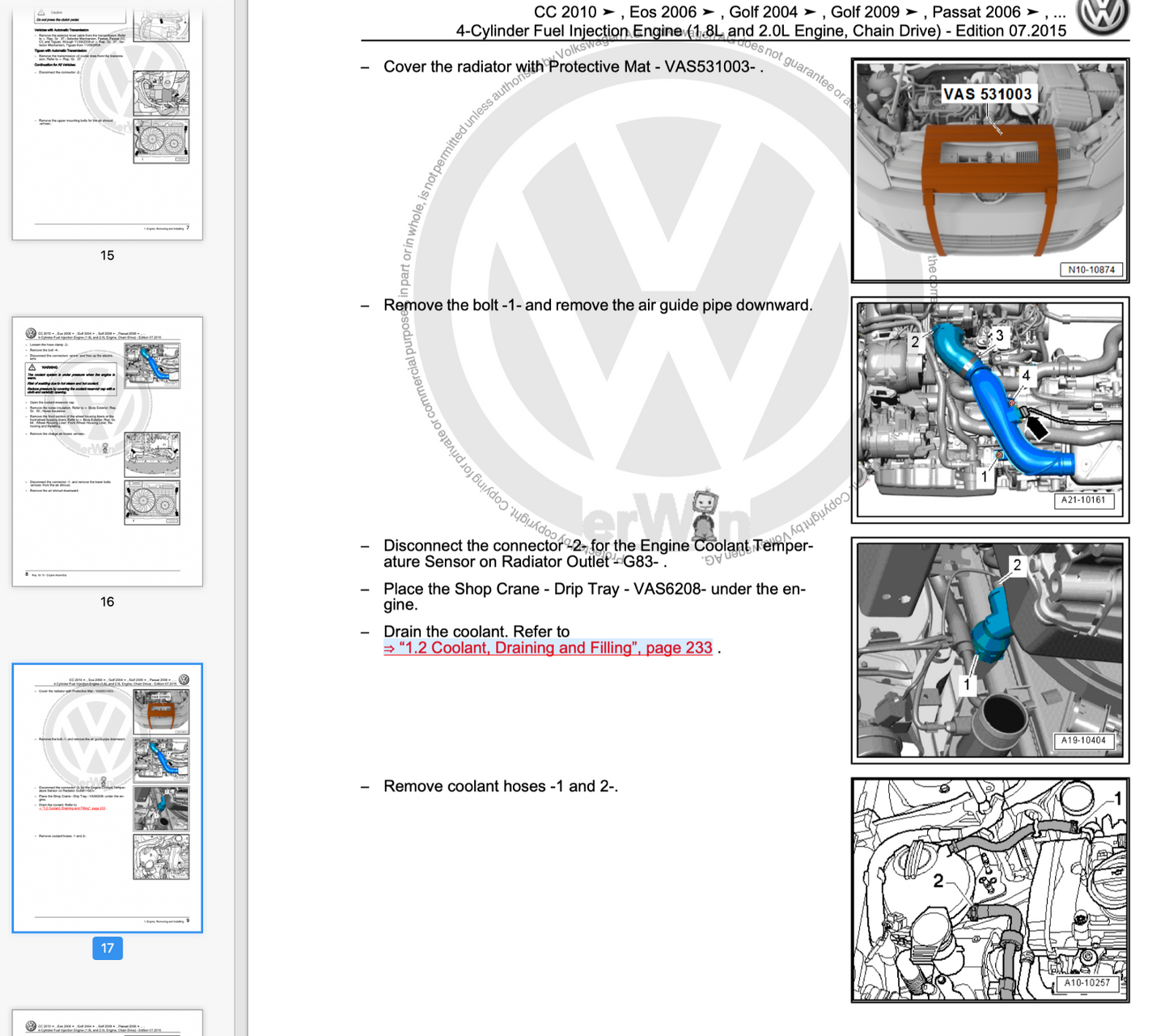The width and height of the screenshot is (1169, 1036).
Task: Click the page number 15 label
Action: [x=107, y=256]
